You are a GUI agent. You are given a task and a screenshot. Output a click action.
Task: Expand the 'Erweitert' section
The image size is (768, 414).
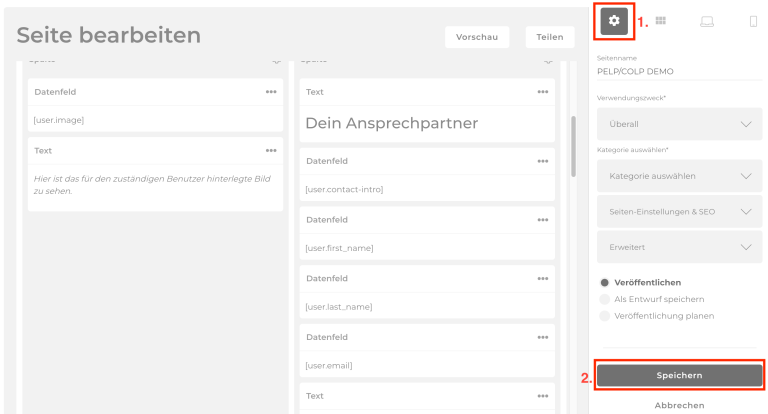[x=679, y=246]
